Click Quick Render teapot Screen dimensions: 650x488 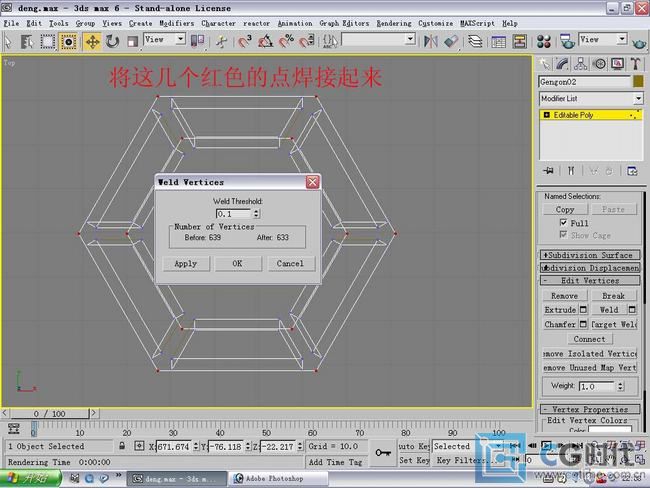[x=639, y=42]
